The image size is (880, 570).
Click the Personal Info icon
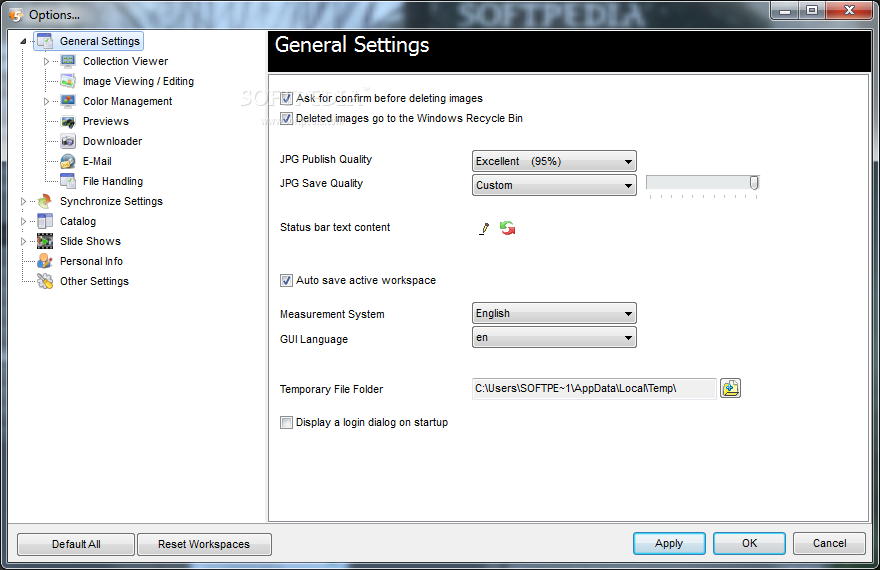coord(45,261)
